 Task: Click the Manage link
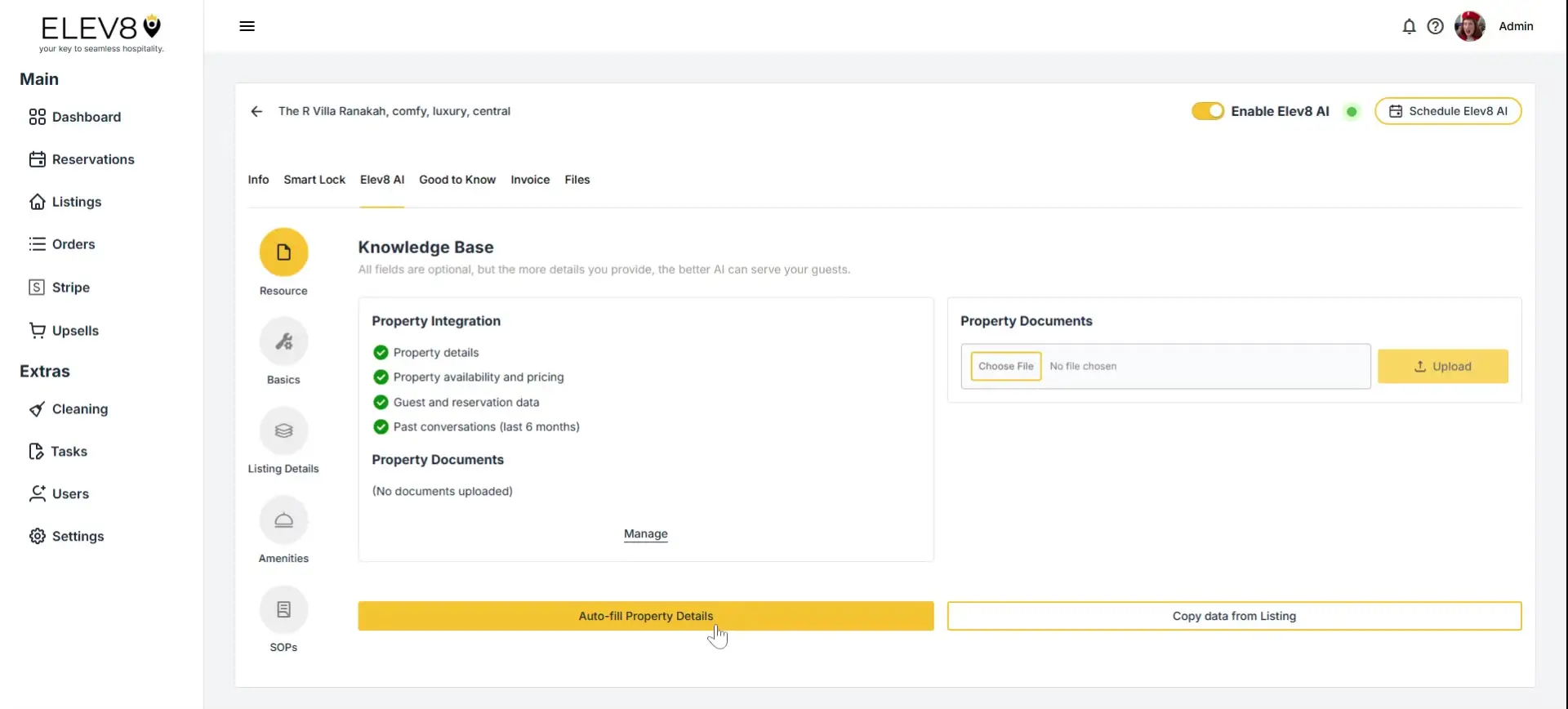click(x=646, y=534)
